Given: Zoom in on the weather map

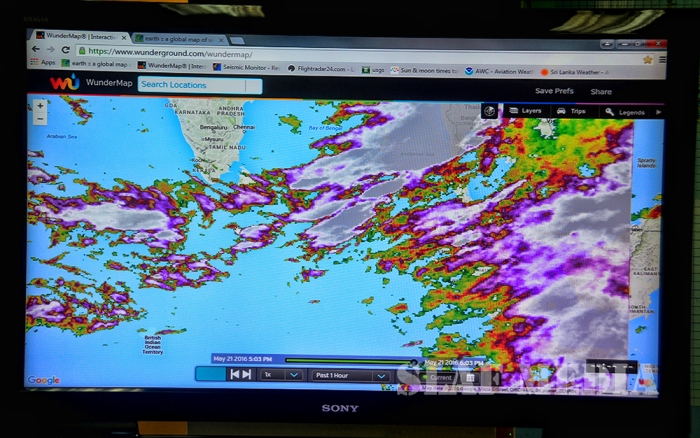Looking at the screenshot, I should click(x=40, y=105).
